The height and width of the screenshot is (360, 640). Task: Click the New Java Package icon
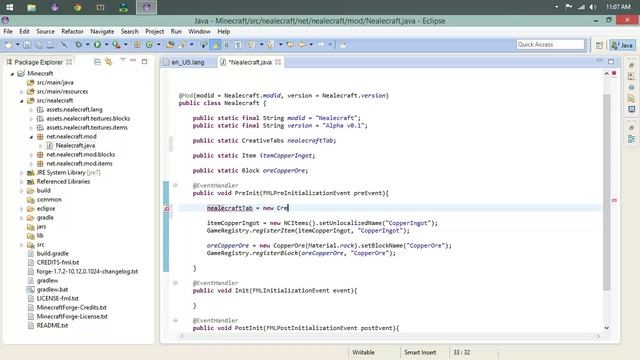137,45
